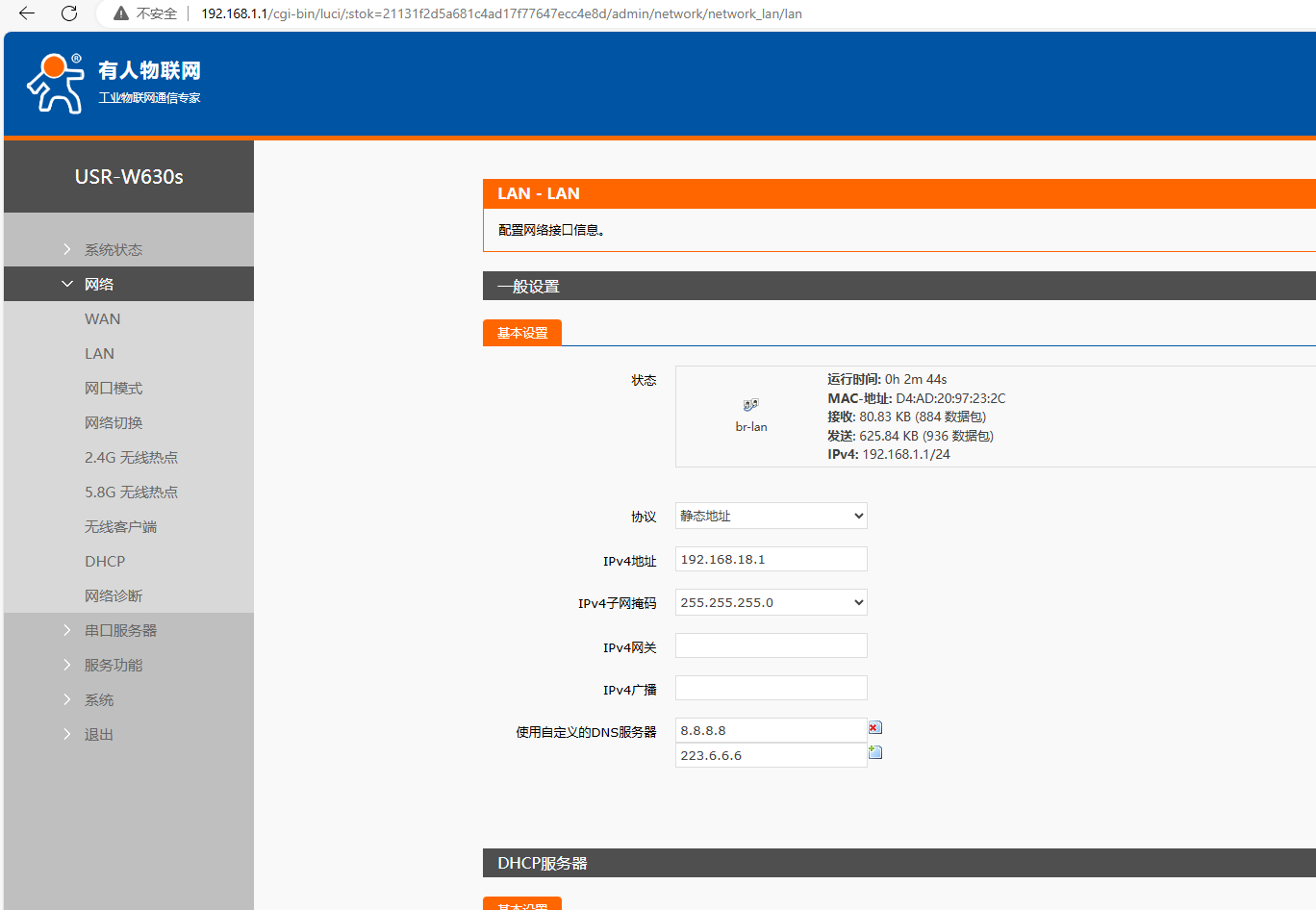This screenshot has width=1316, height=910.
Task: Open the protocol dropdown showing static address
Action: pyautogui.click(x=771, y=516)
